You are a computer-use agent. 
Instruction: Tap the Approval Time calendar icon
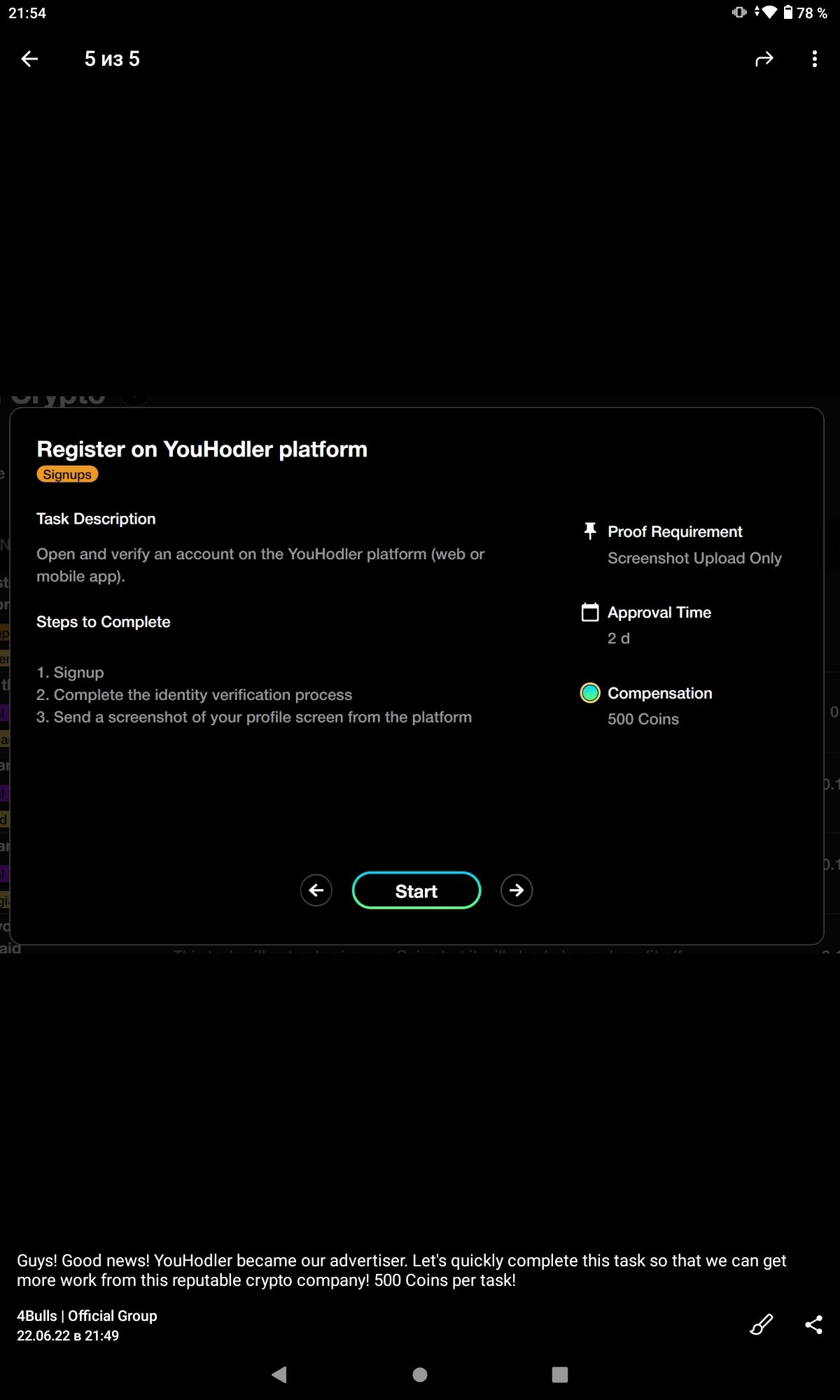click(x=590, y=612)
